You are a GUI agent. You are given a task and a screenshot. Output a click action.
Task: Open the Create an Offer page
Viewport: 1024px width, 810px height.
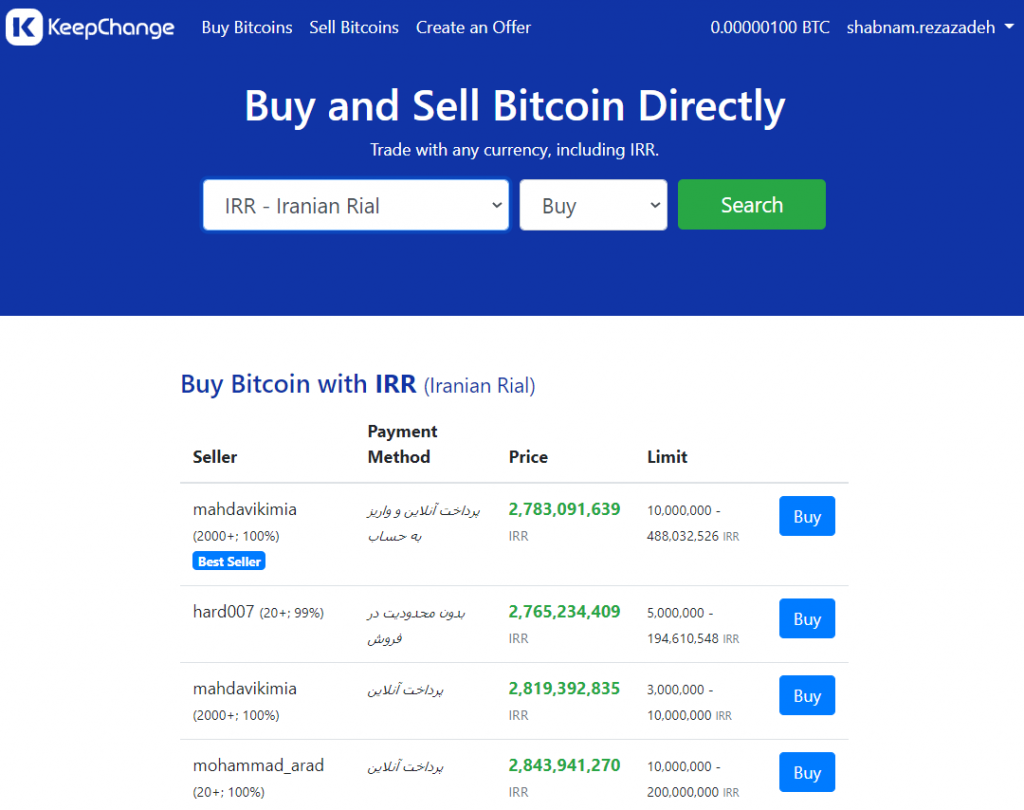tap(473, 28)
